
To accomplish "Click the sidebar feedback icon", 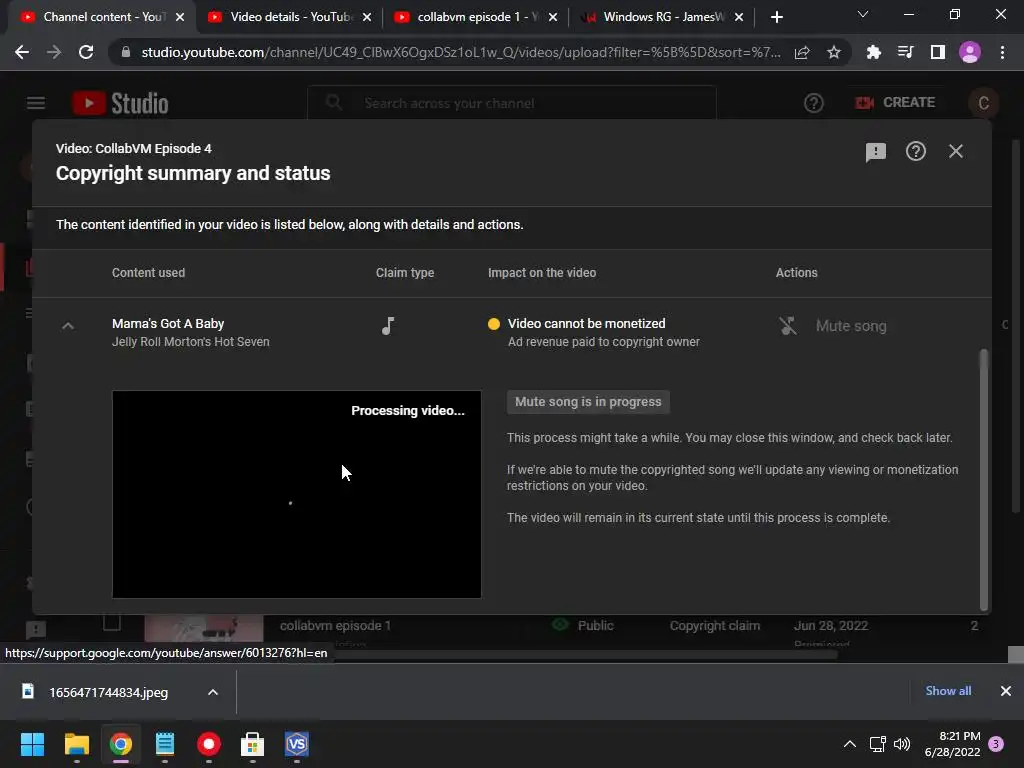I will (x=36, y=630).
